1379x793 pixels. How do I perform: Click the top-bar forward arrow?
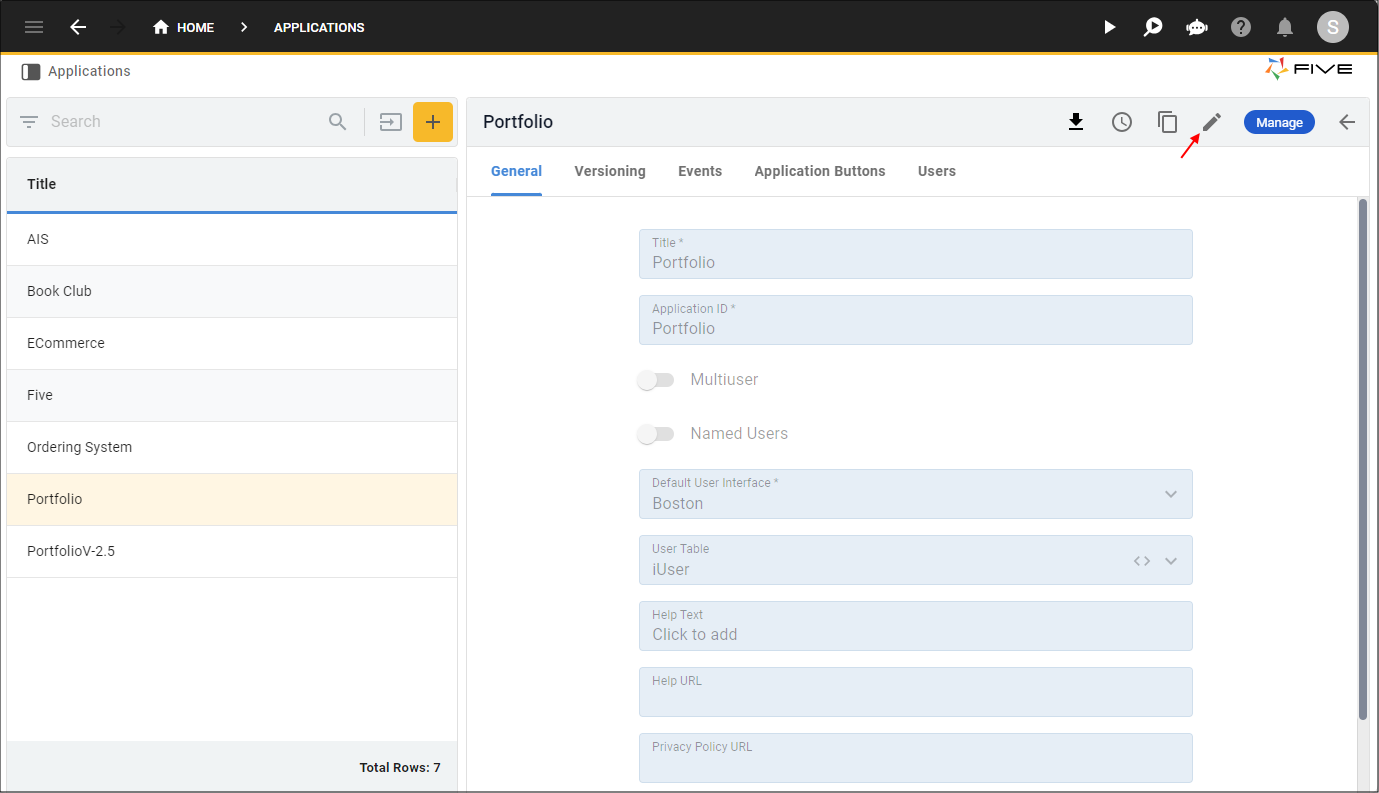[x=118, y=27]
